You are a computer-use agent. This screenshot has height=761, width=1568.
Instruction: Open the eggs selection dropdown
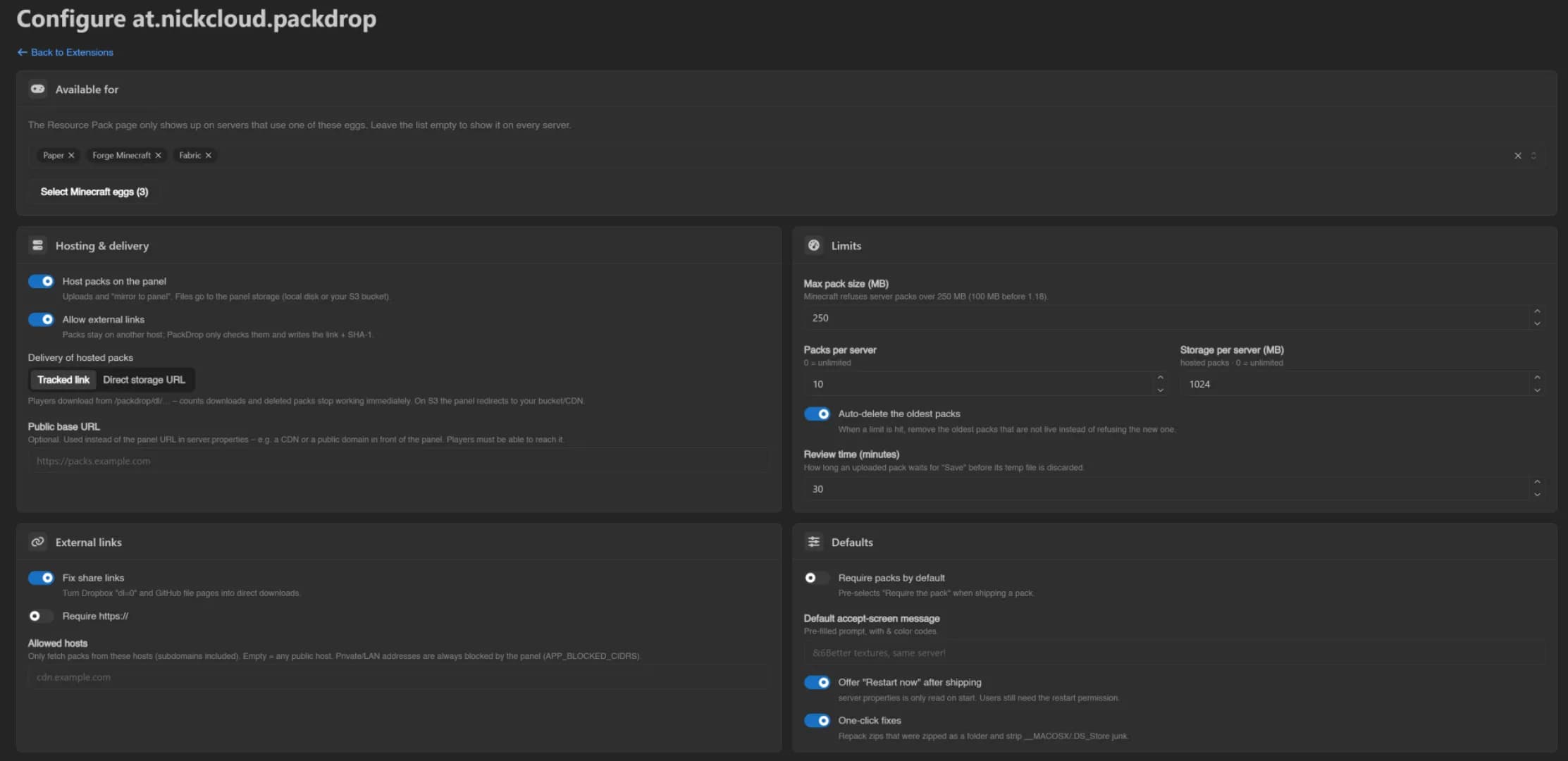(1533, 156)
